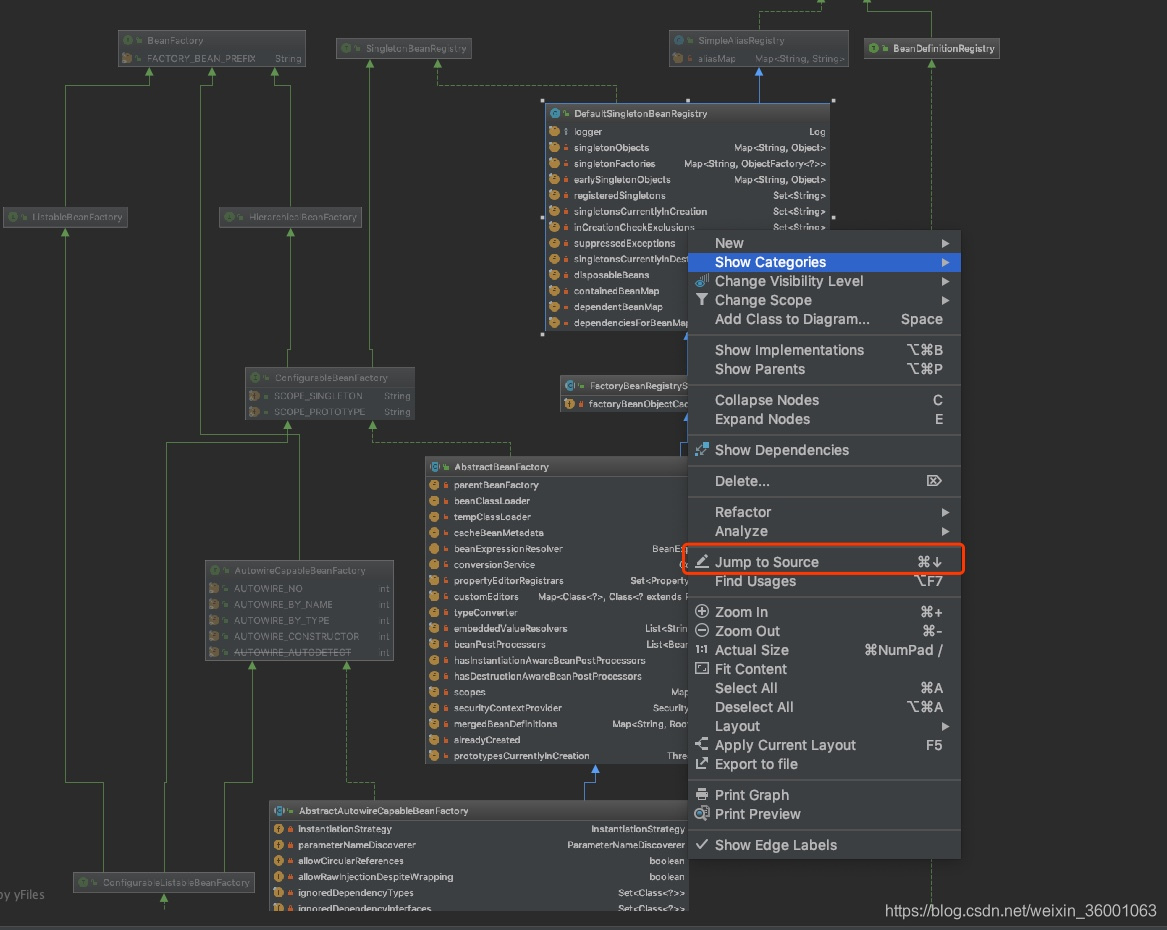Image resolution: width=1167 pixels, height=930 pixels.
Task: Click the Export to file icon
Action: (701, 763)
